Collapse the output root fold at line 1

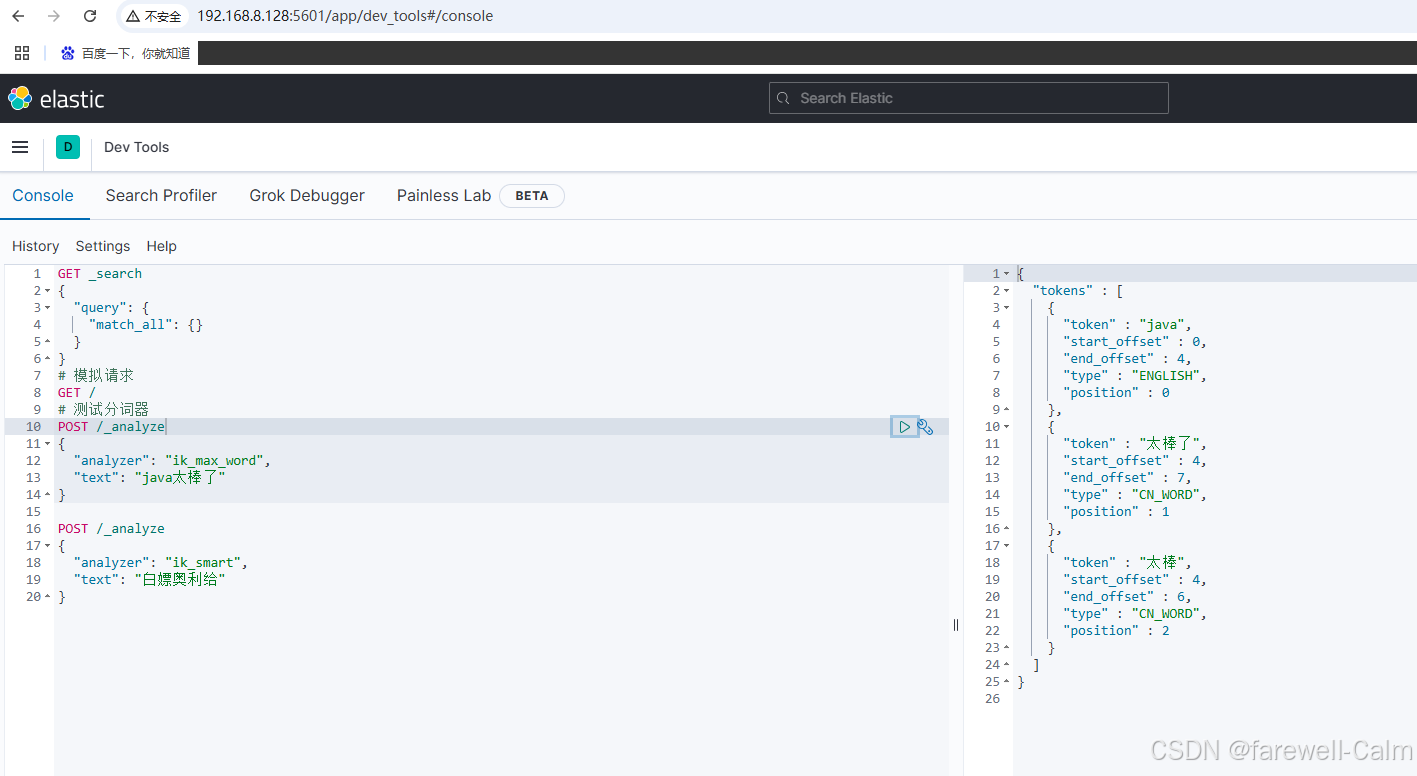1006,274
